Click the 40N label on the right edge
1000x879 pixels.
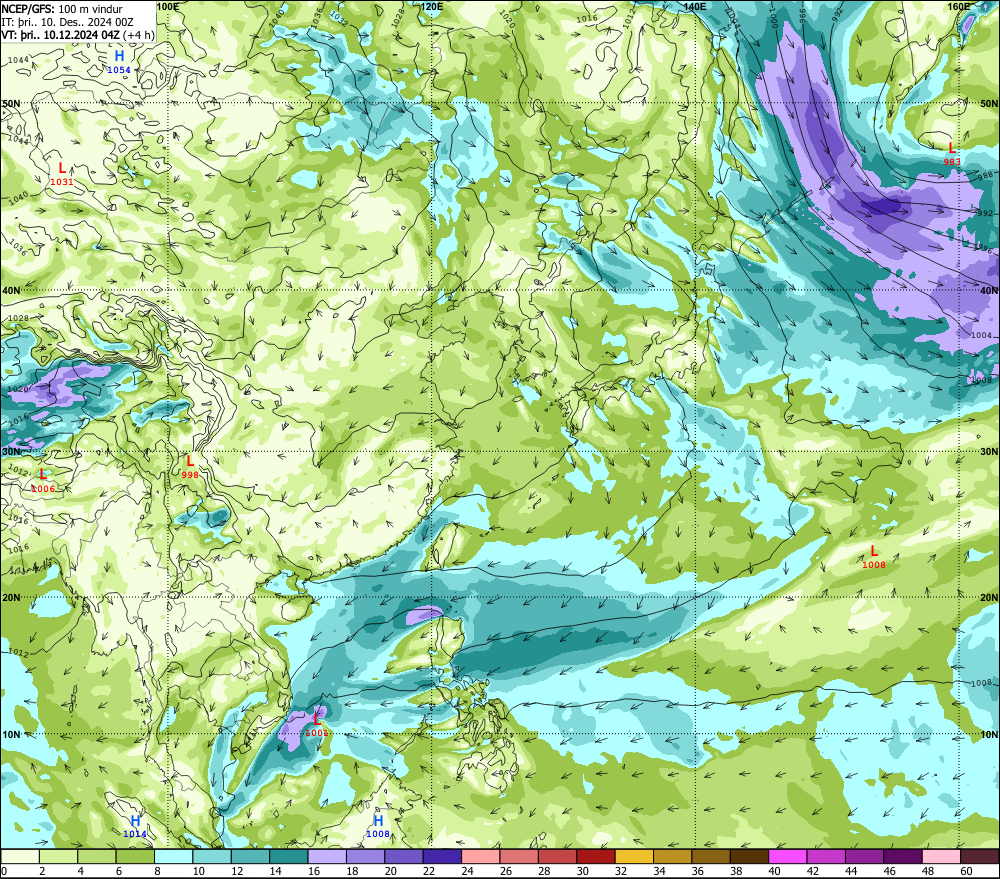[x=989, y=290]
